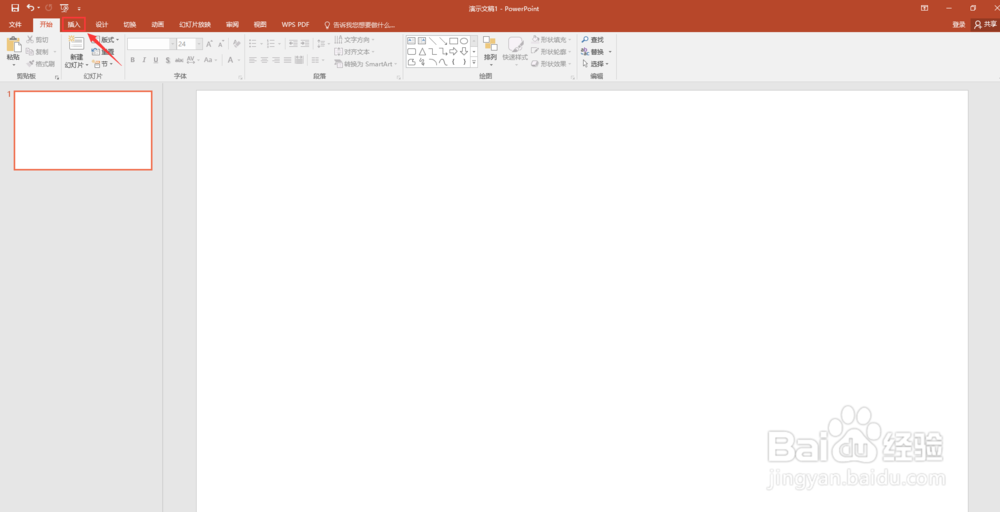Select the Right Arrow block shape
Screen dimensions: 1000x512
453,51
